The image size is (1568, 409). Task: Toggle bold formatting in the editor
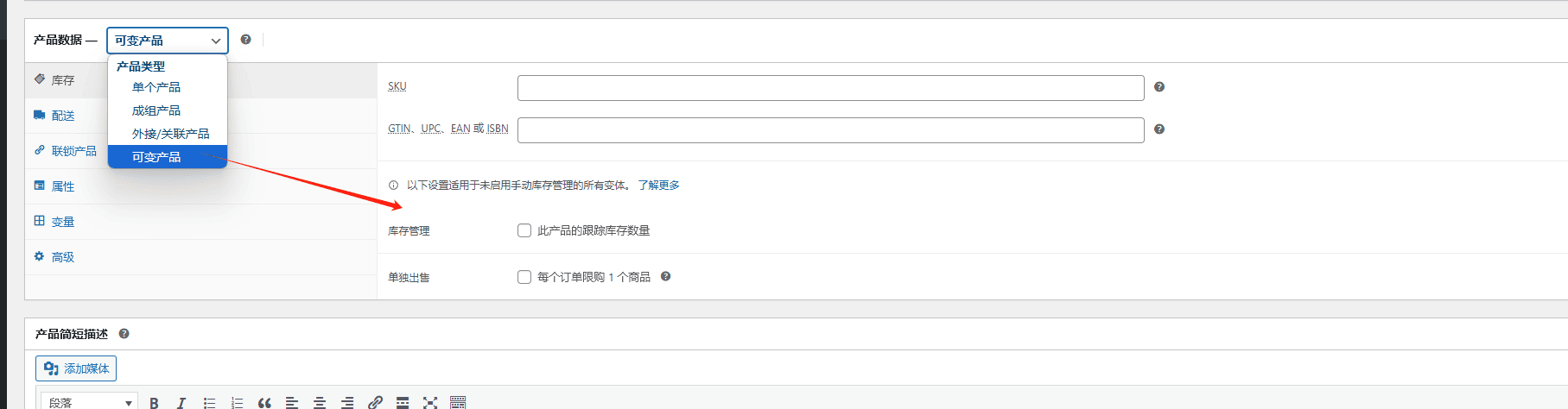(154, 403)
